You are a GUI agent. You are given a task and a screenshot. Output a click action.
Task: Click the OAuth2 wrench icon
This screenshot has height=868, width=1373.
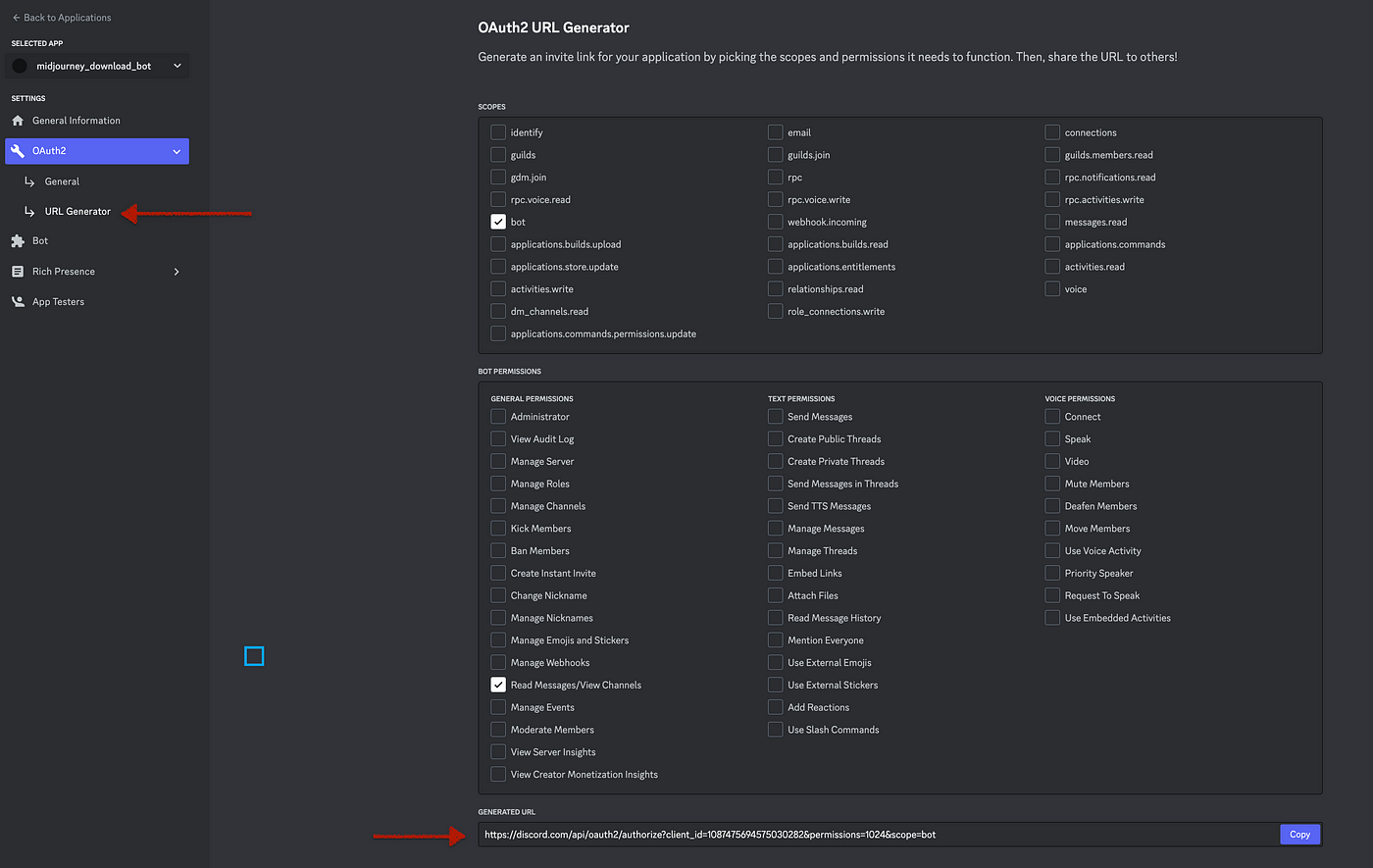(x=17, y=151)
